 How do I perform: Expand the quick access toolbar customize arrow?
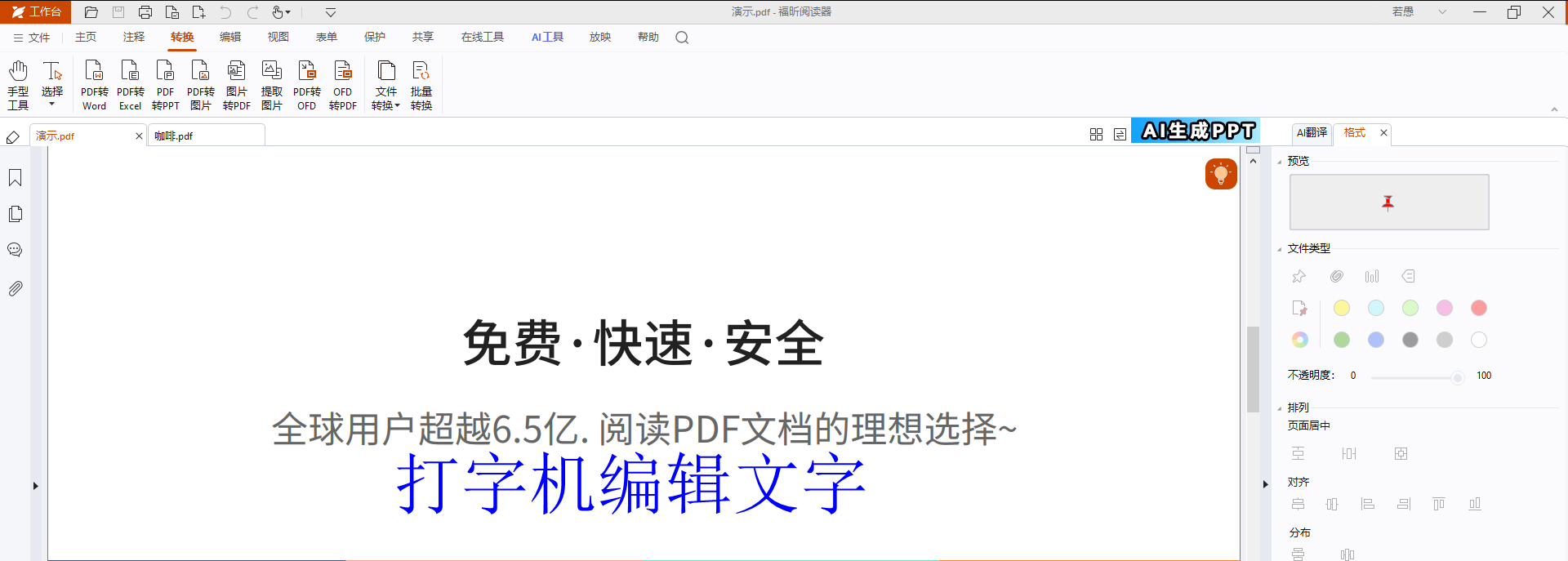[x=331, y=12]
